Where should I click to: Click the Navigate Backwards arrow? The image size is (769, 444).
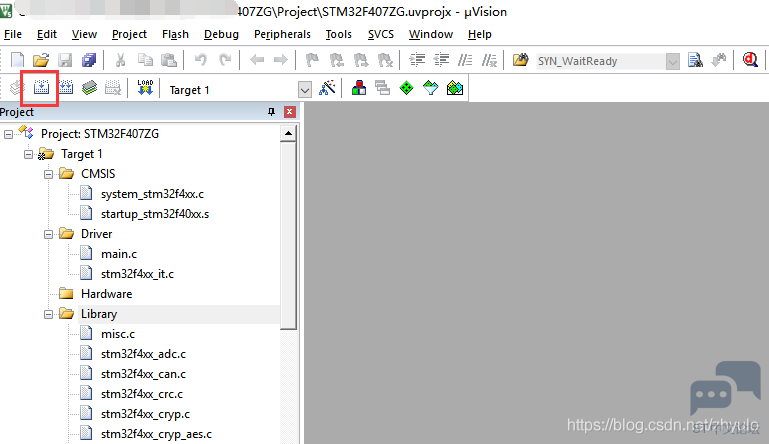[x=257, y=60]
